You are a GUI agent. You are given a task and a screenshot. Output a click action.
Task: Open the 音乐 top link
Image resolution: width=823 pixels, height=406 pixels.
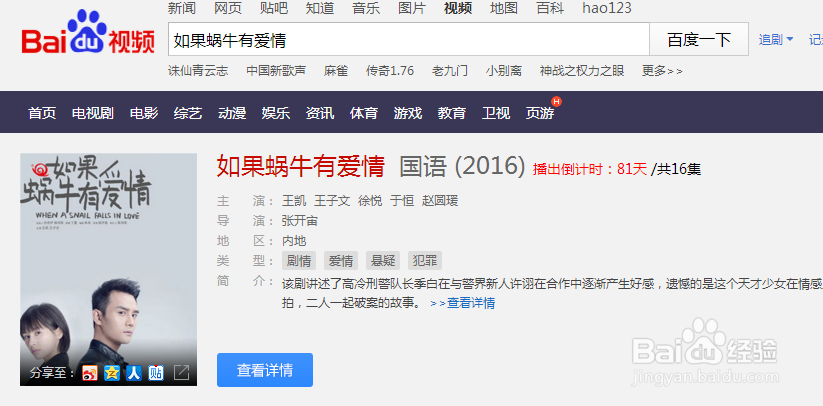pos(366,8)
